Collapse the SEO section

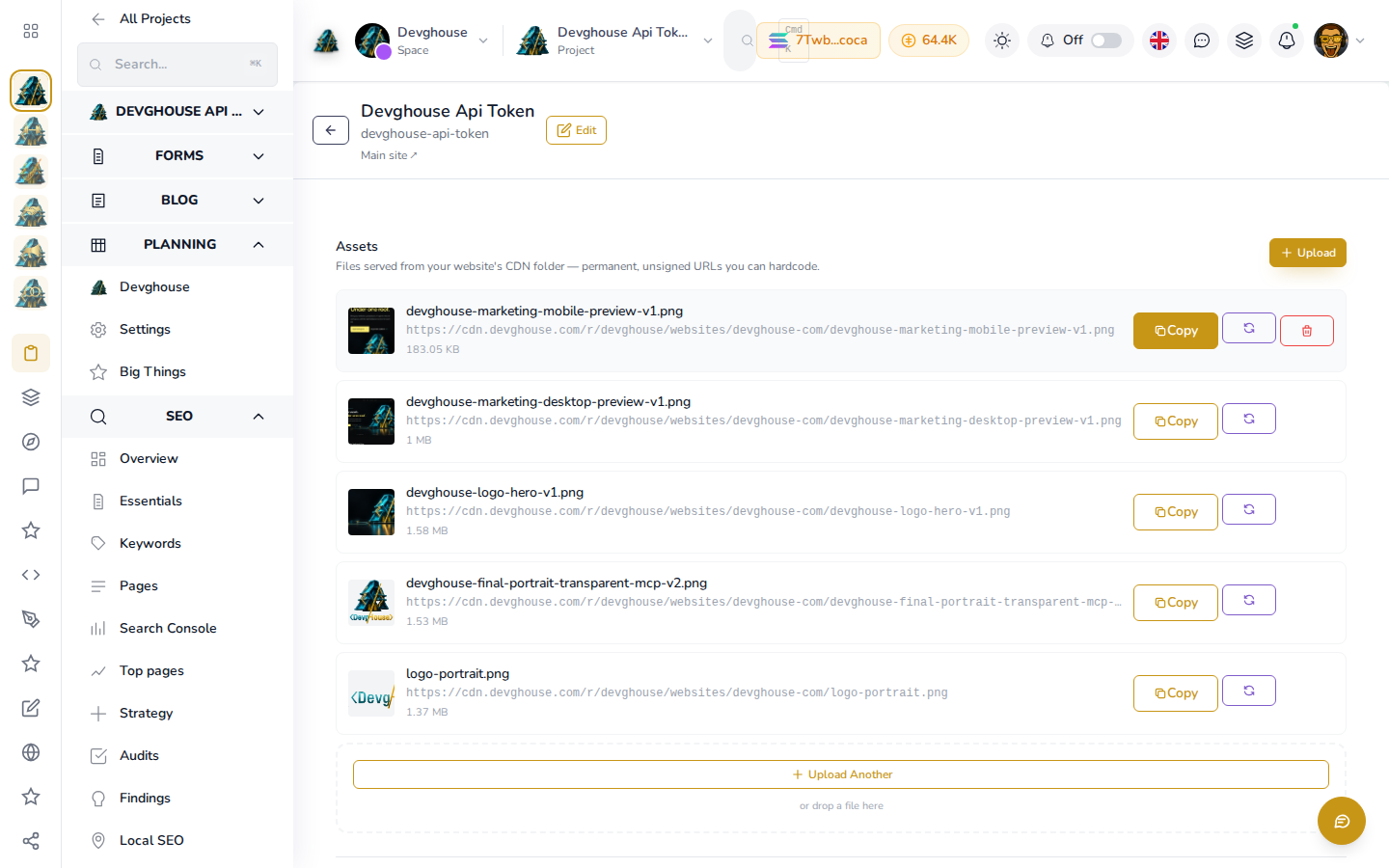[177, 416]
